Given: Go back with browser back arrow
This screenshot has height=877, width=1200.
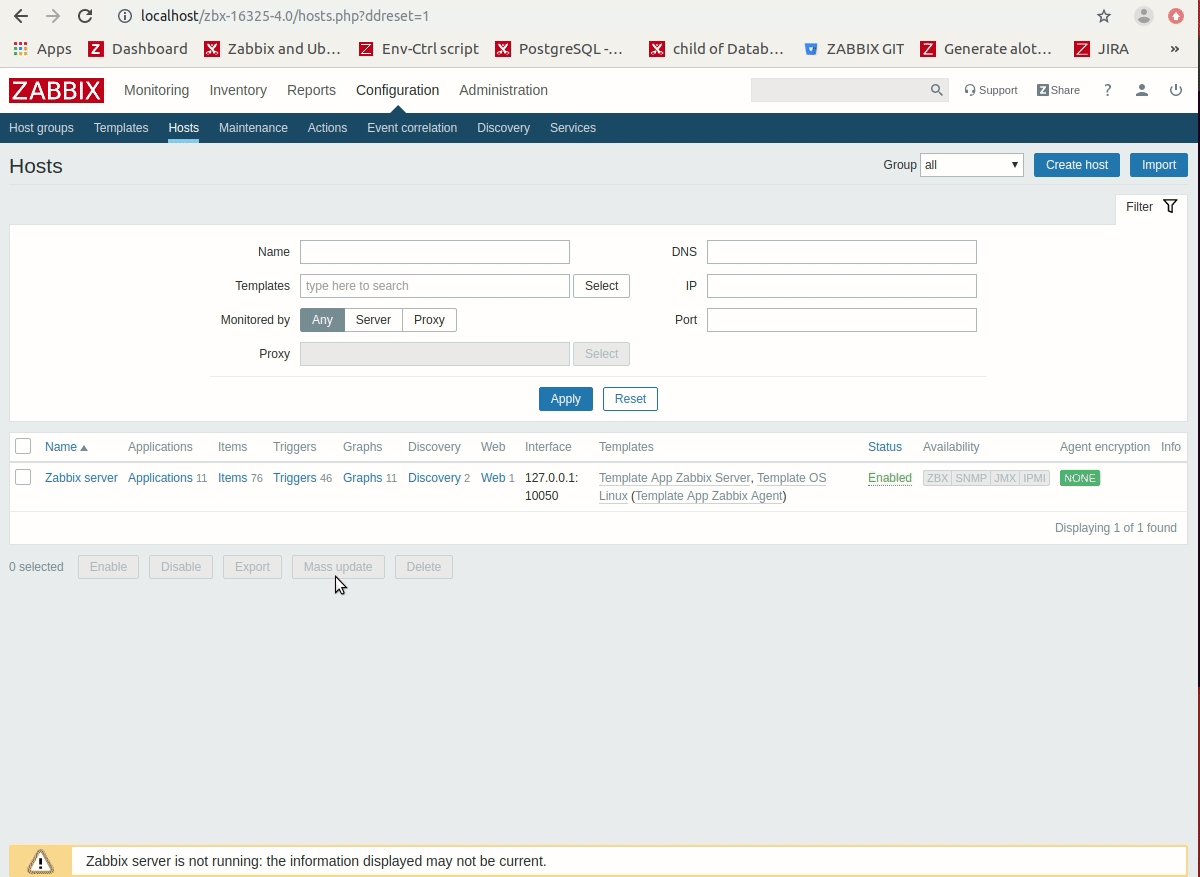Looking at the screenshot, I should pos(21,16).
